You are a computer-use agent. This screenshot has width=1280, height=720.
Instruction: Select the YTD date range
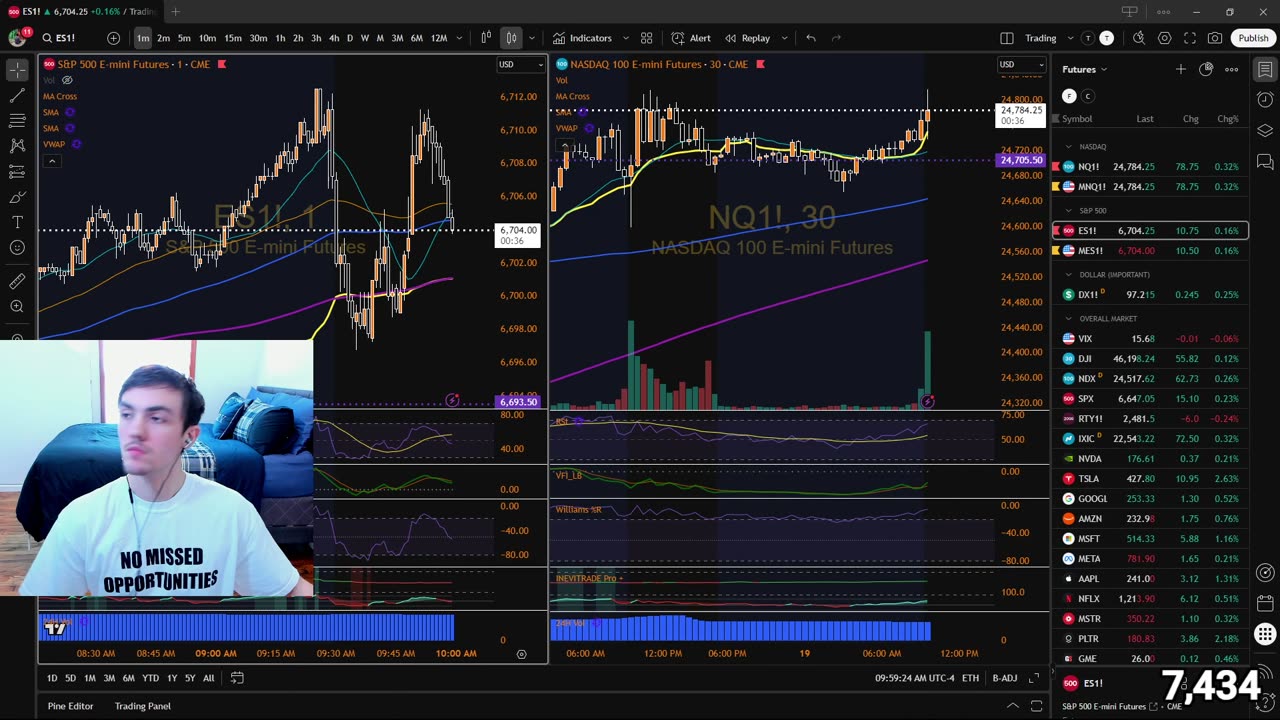click(x=150, y=678)
